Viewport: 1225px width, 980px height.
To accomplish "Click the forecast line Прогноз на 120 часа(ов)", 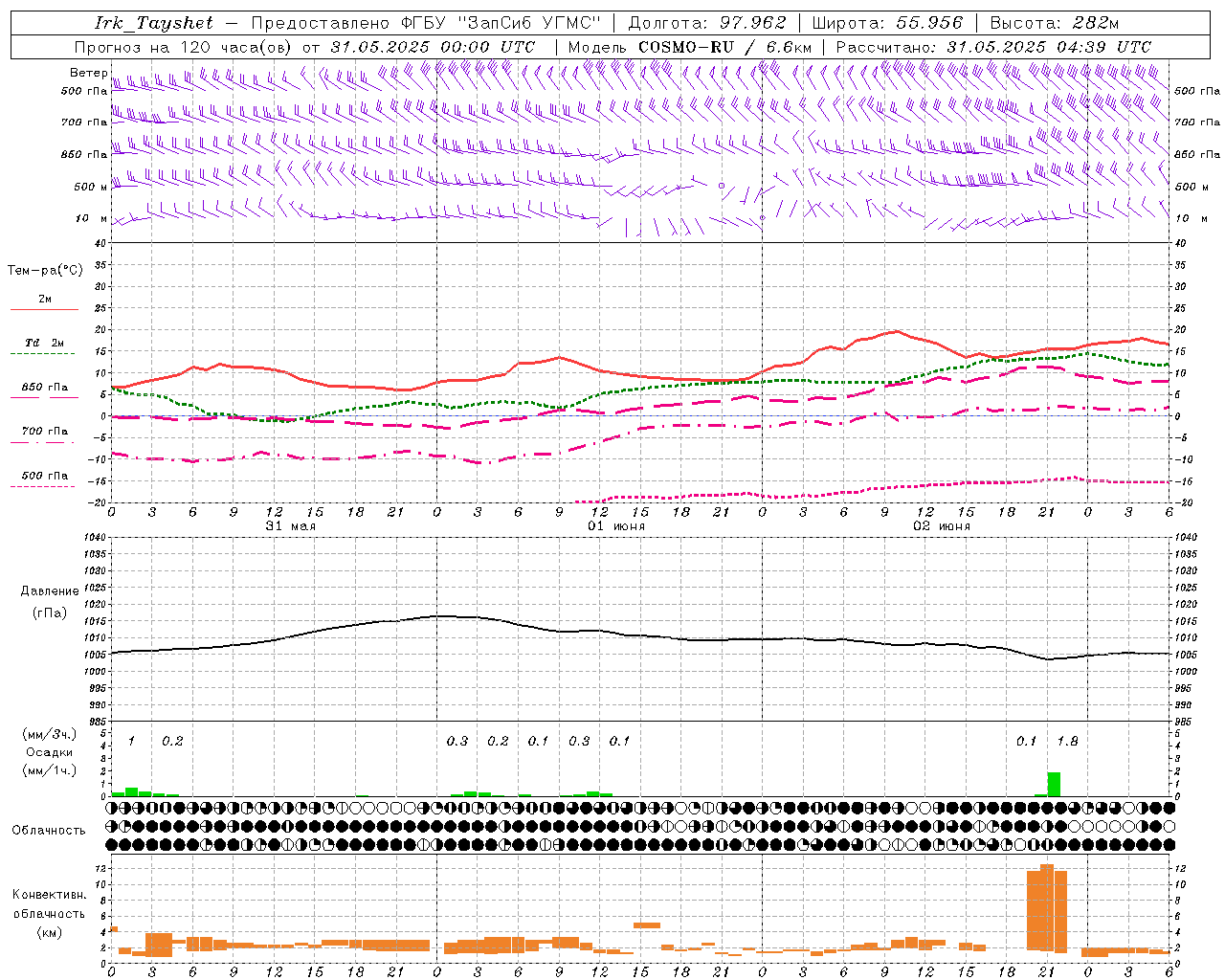I will coord(185,47).
